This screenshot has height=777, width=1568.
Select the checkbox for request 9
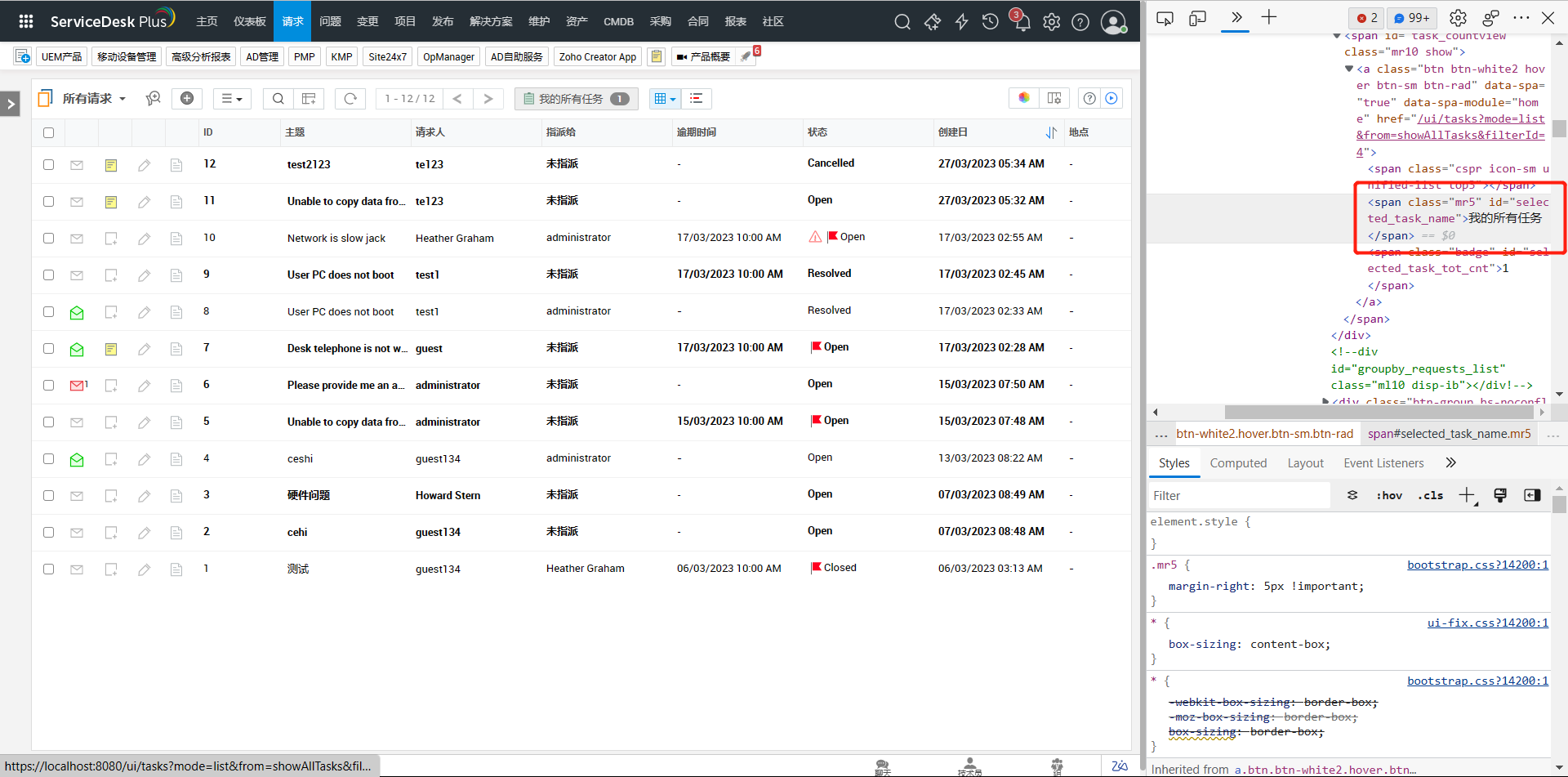(49, 275)
